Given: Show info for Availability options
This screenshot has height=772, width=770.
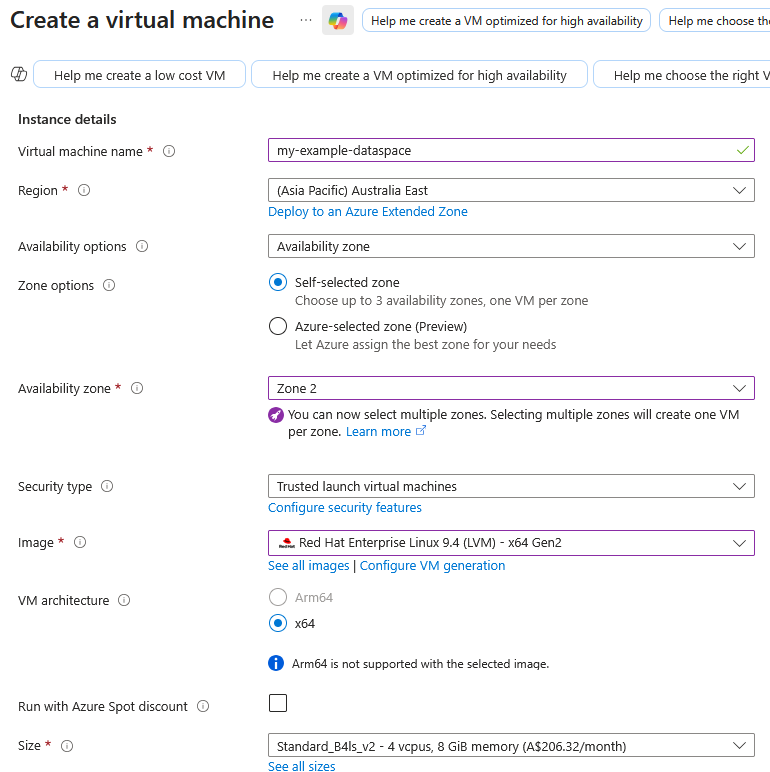Looking at the screenshot, I should click(x=142, y=246).
